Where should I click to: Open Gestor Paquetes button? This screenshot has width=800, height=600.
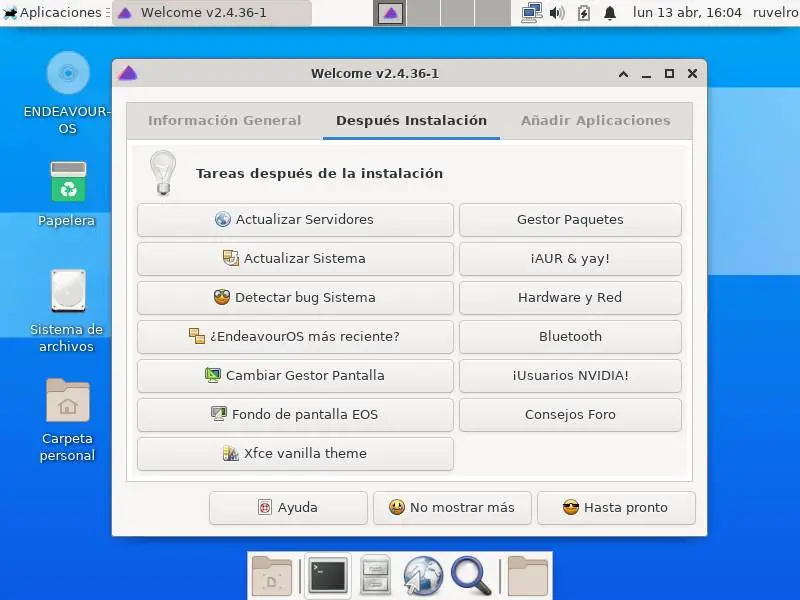click(570, 219)
